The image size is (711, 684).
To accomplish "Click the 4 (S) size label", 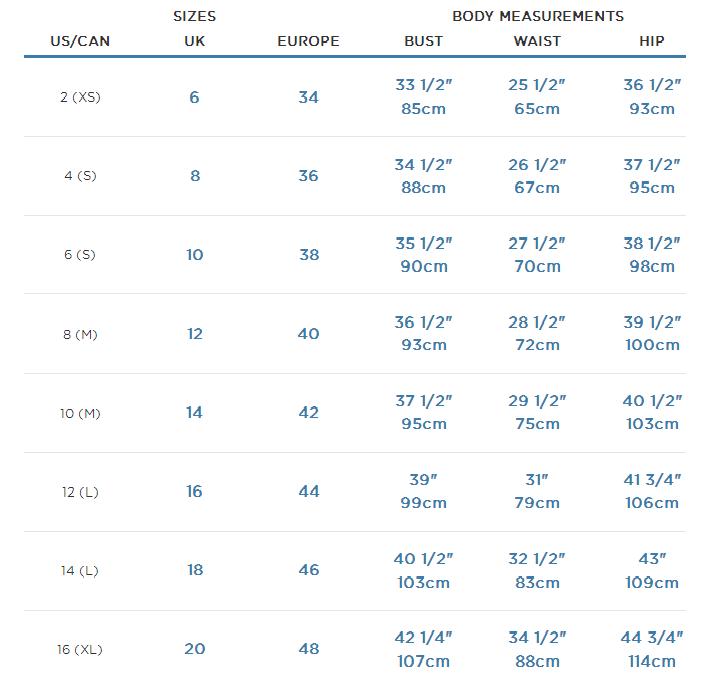I will pyautogui.click(x=80, y=176).
